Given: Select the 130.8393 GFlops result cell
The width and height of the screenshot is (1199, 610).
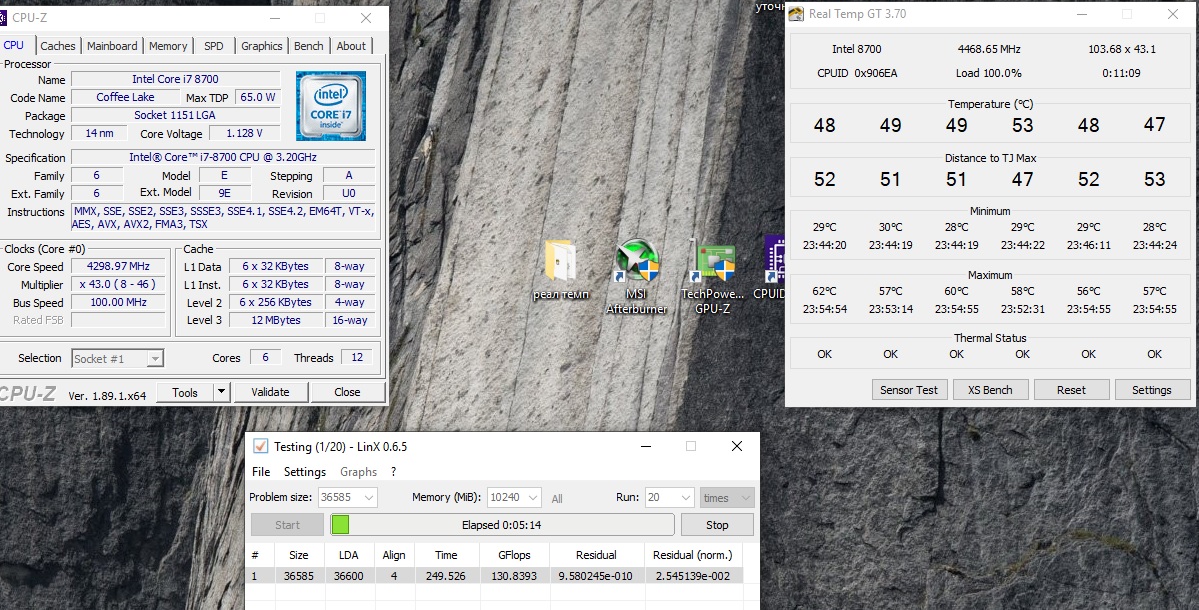Looking at the screenshot, I should 514,576.
